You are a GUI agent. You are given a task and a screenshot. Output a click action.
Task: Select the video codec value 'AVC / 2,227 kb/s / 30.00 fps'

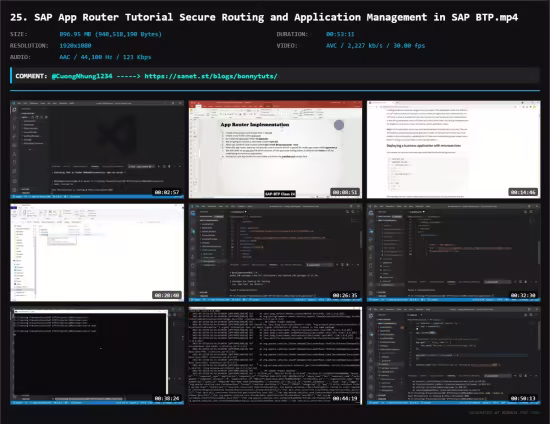[375, 46]
